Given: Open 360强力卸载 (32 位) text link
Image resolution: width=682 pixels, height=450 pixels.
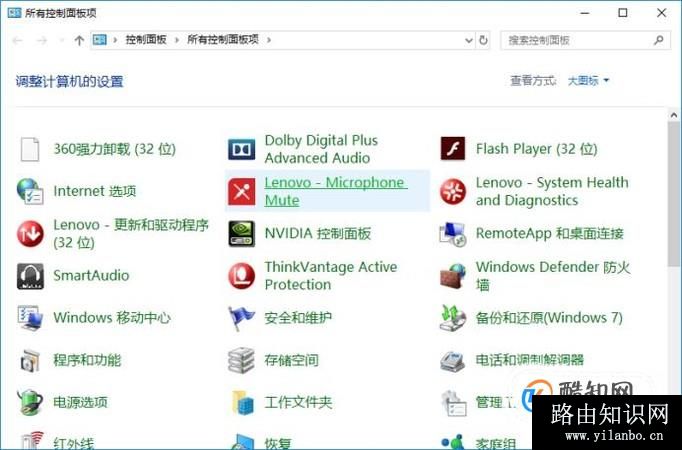Looking at the screenshot, I should pos(114,149).
